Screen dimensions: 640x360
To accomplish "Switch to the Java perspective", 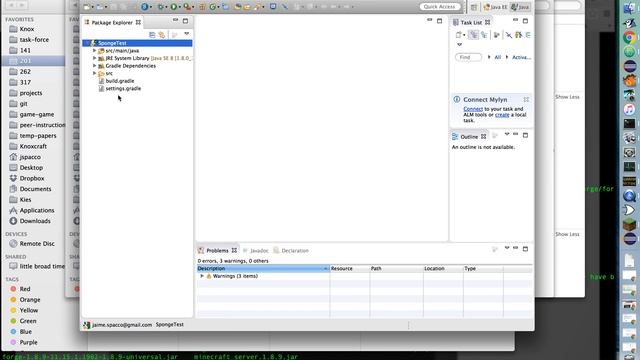I will pos(520,7).
